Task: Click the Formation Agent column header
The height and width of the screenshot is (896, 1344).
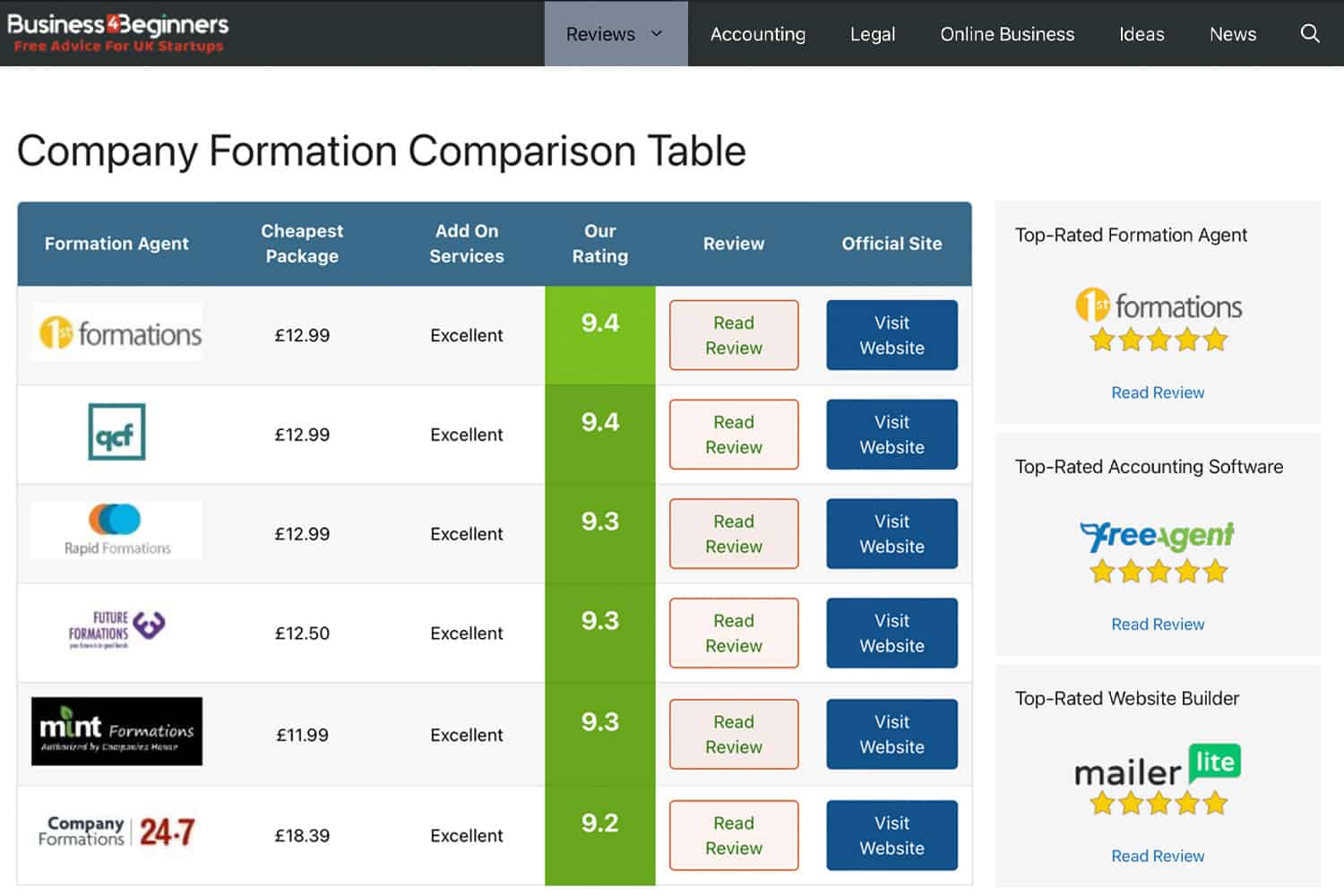Action: click(x=116, y=244)
